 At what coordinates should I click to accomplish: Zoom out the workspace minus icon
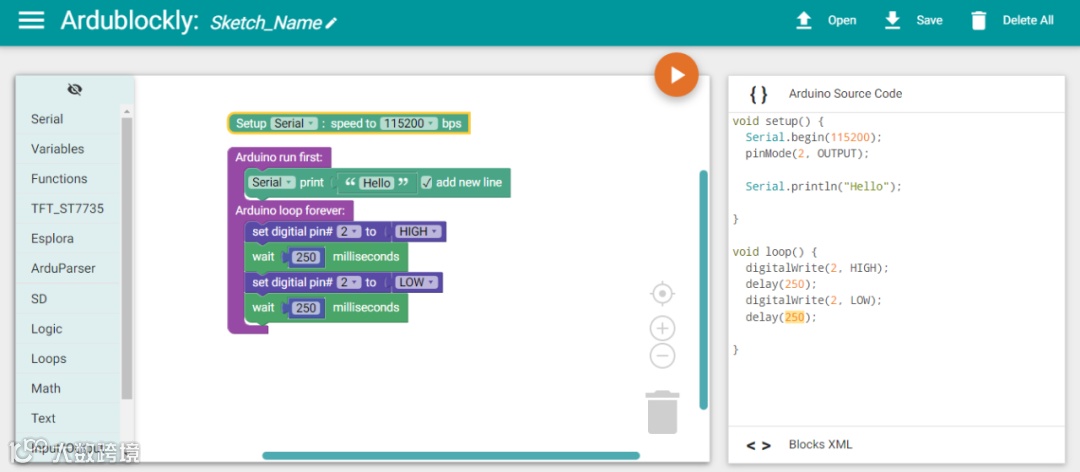pyautogui.click(x=663, y=356)
